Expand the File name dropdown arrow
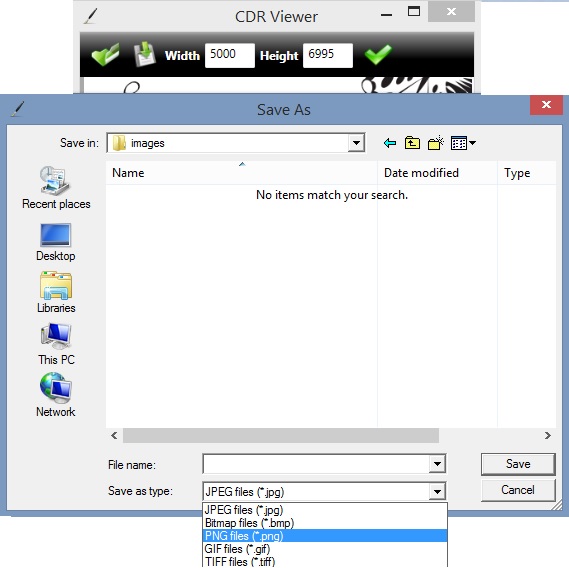The height and width of the screenshot is (568, 569). click(x=437, y=463)
